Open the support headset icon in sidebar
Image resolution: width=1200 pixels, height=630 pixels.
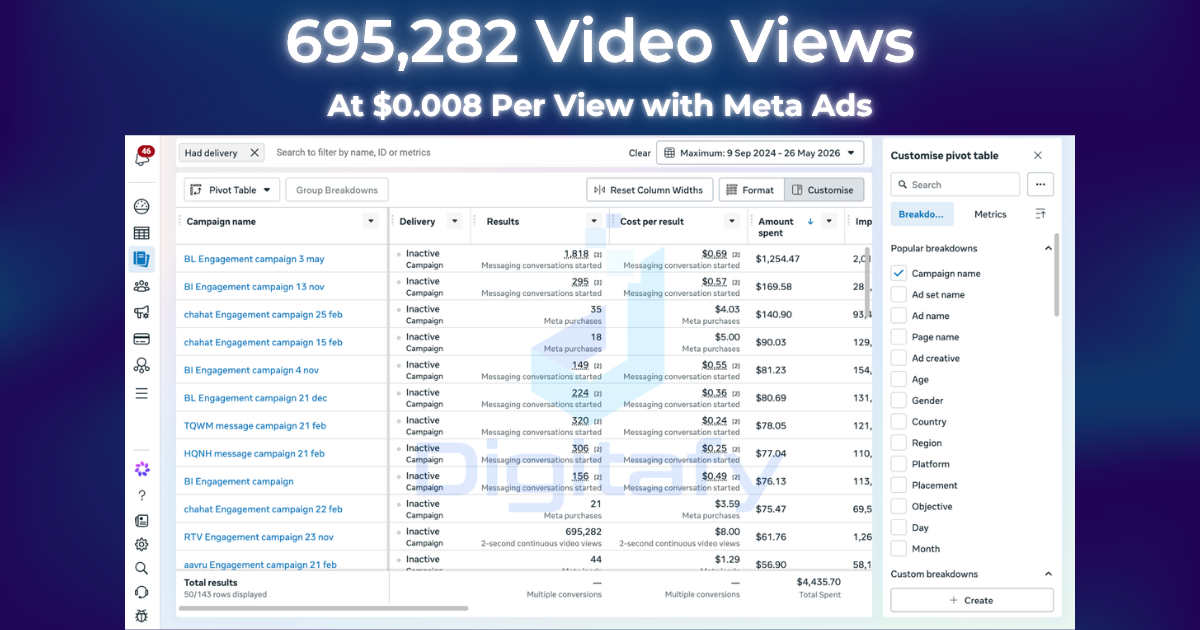click(x=141, y=592)
